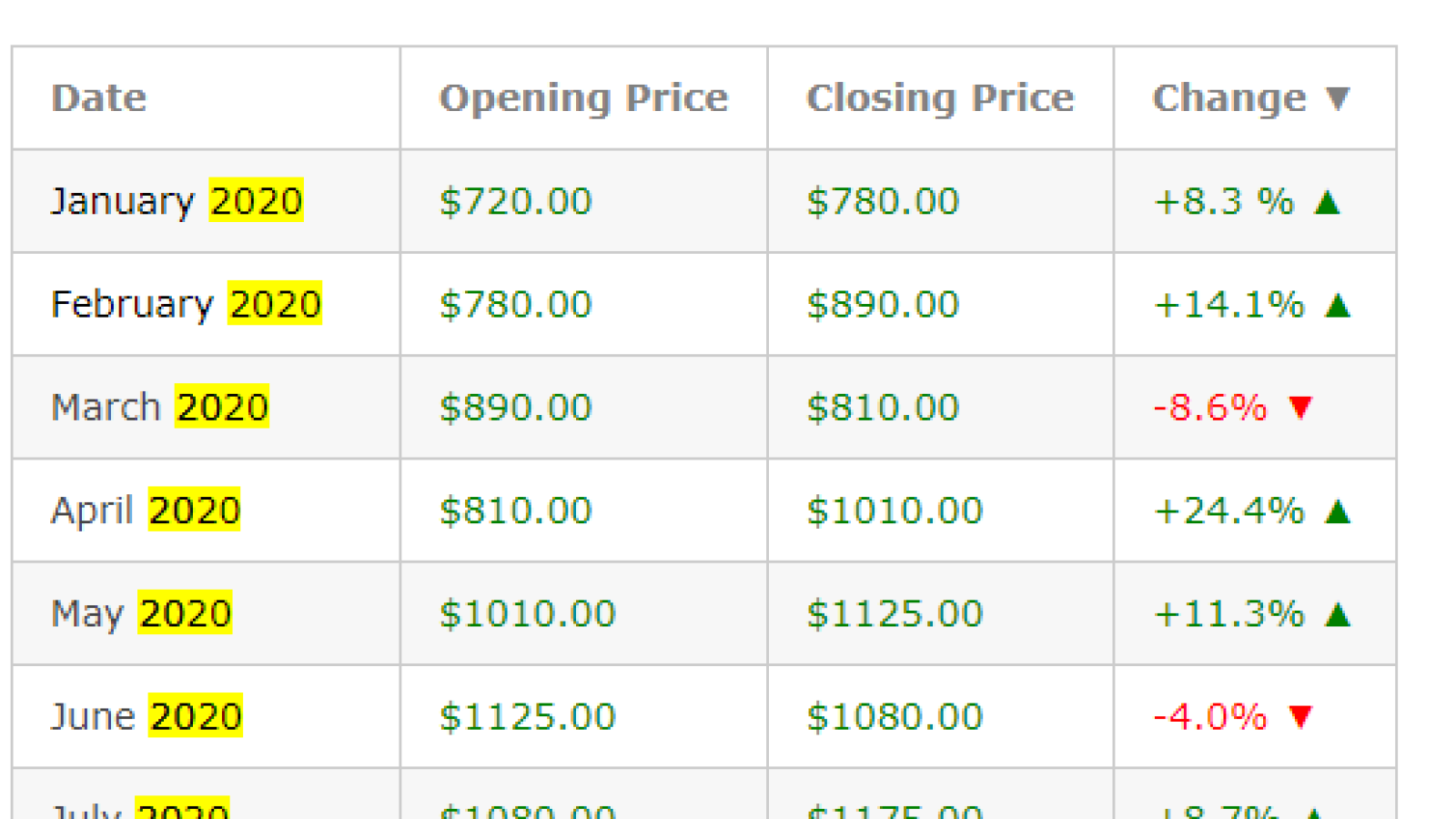
Task: Click green up arrow in January row
Action: click(x=1328, y=201)
